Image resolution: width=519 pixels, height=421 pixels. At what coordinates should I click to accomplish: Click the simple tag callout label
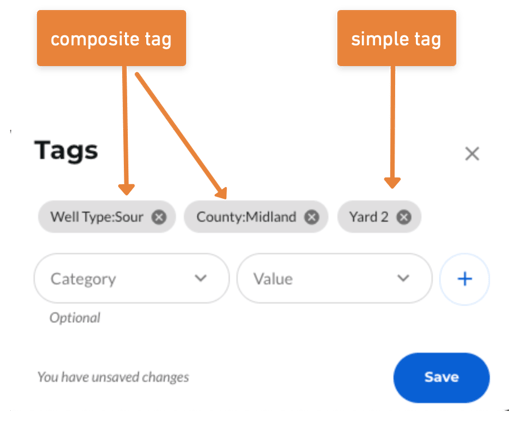pos(396,38)
